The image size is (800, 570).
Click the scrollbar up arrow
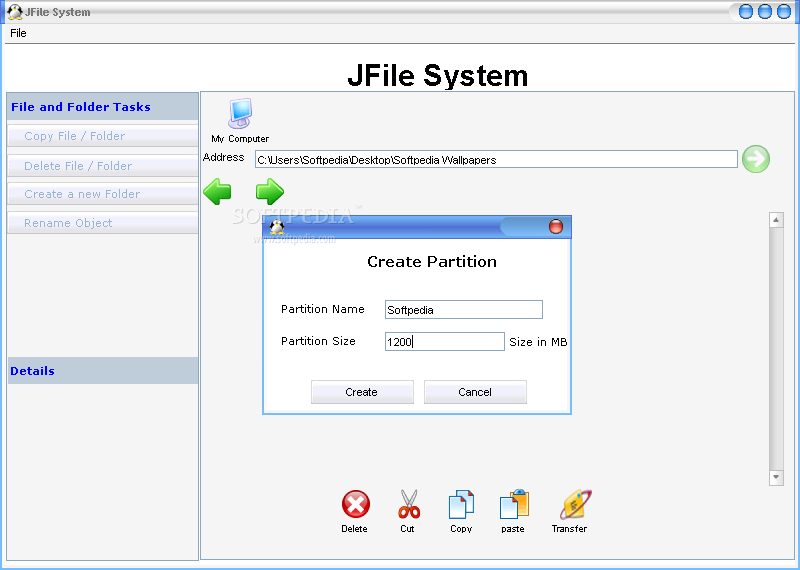pyautogui.click(x=776, y=220)
